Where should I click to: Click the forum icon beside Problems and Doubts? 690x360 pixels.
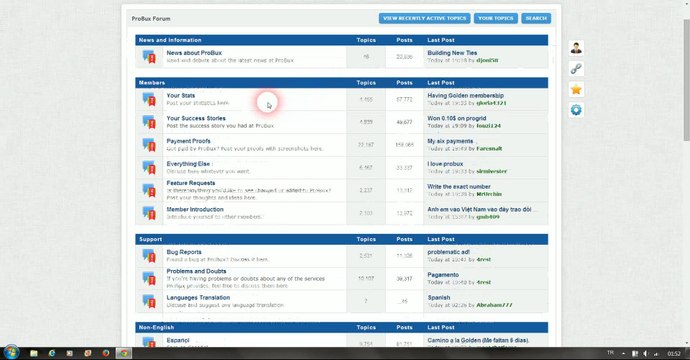pos(149,279)
